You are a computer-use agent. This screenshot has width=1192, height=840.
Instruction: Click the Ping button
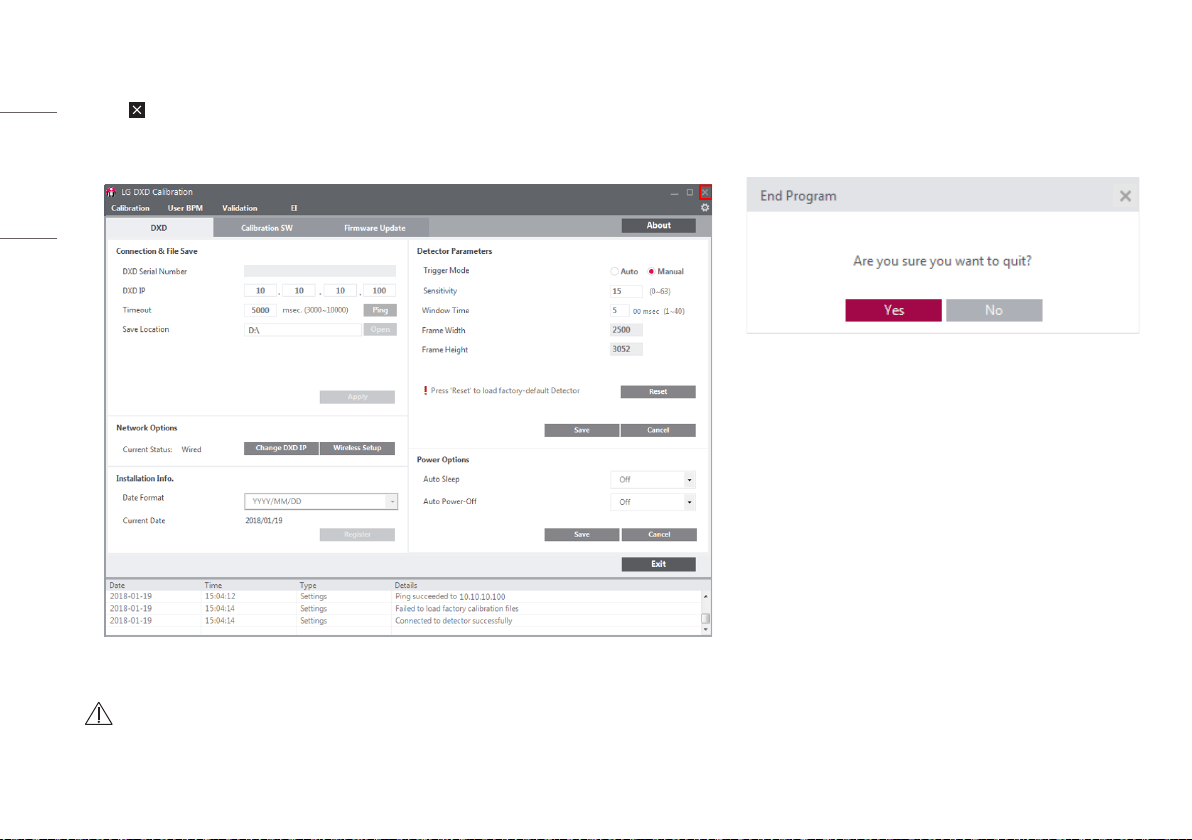[x=380, y=310]
